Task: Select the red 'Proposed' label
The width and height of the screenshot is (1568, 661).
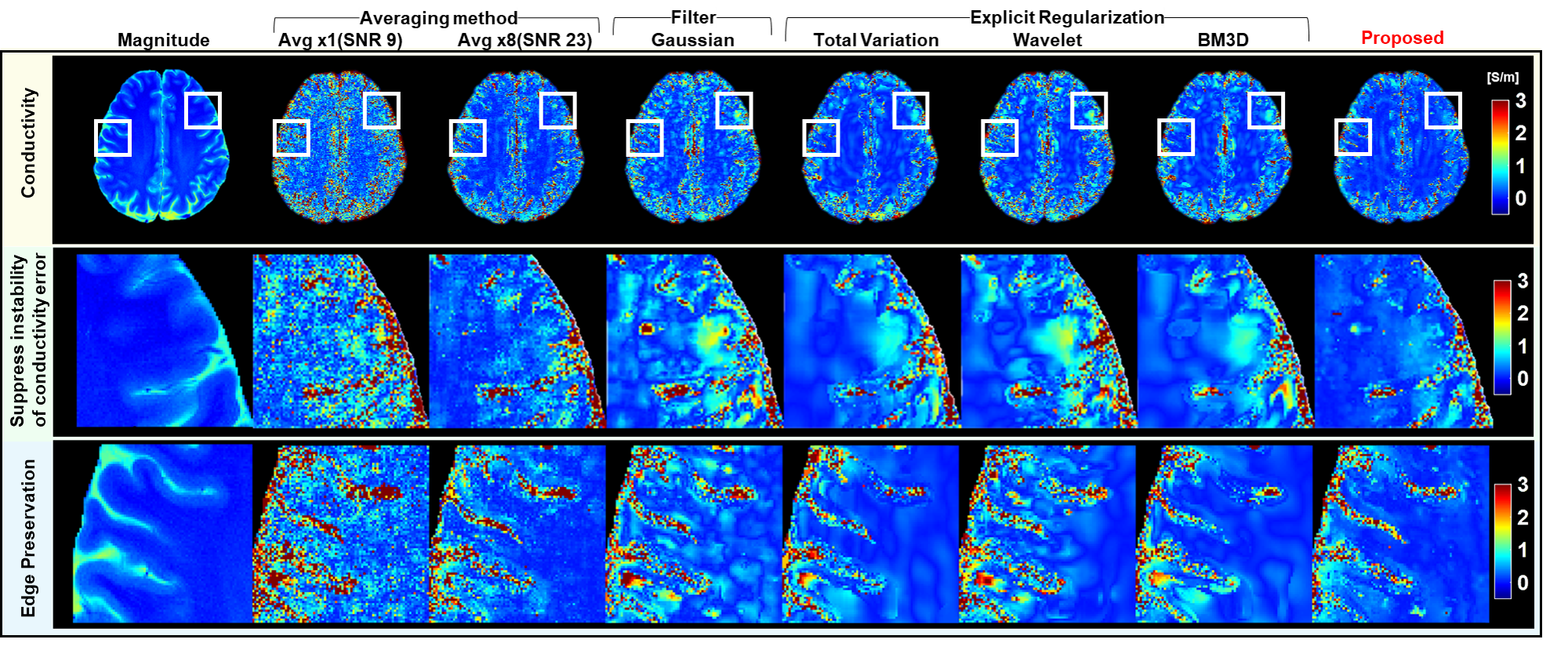Action: (x=1402, y=38)
